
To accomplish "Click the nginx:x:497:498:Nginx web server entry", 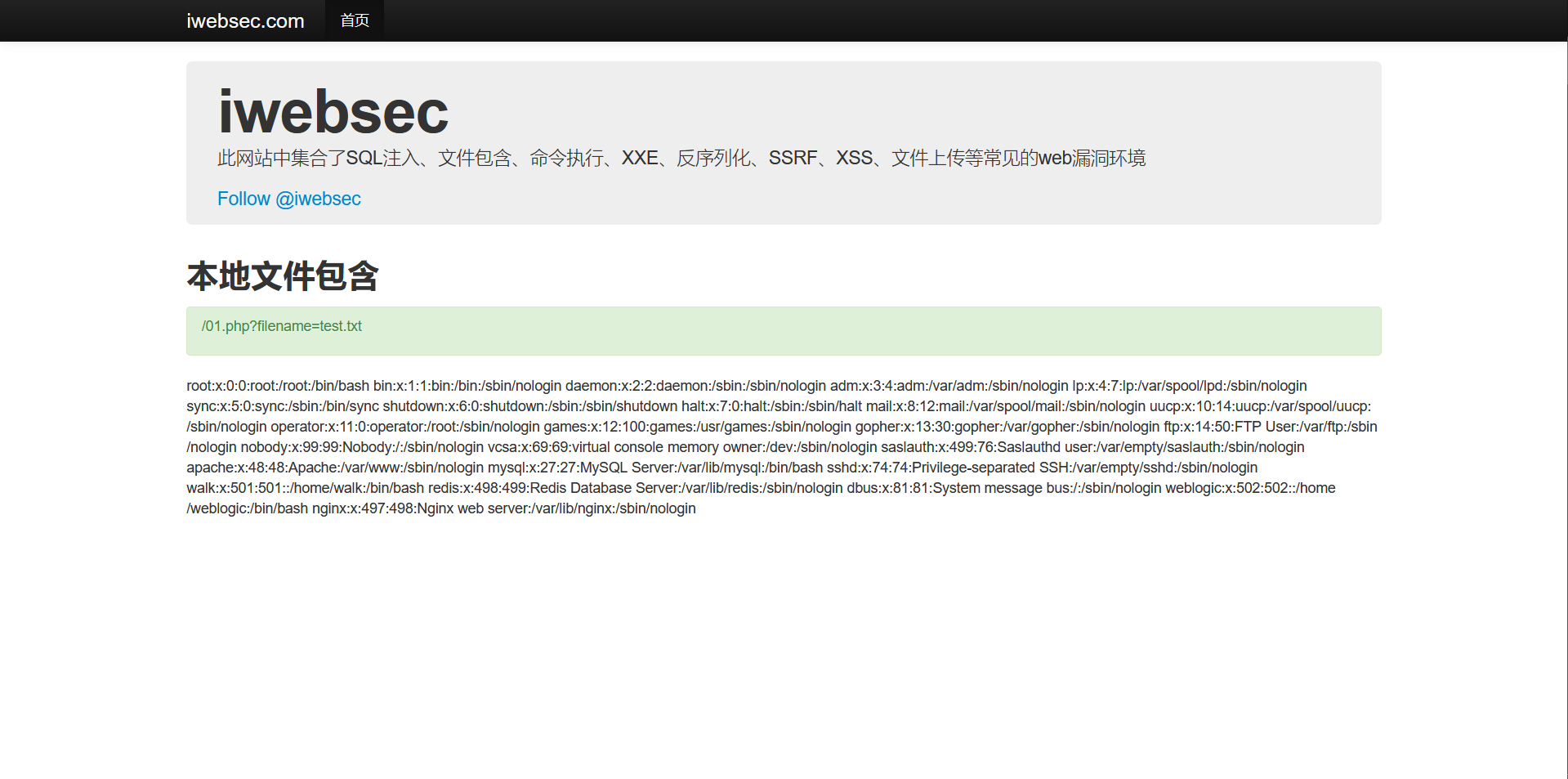I will pyautogui.click(x=504, y=508).
